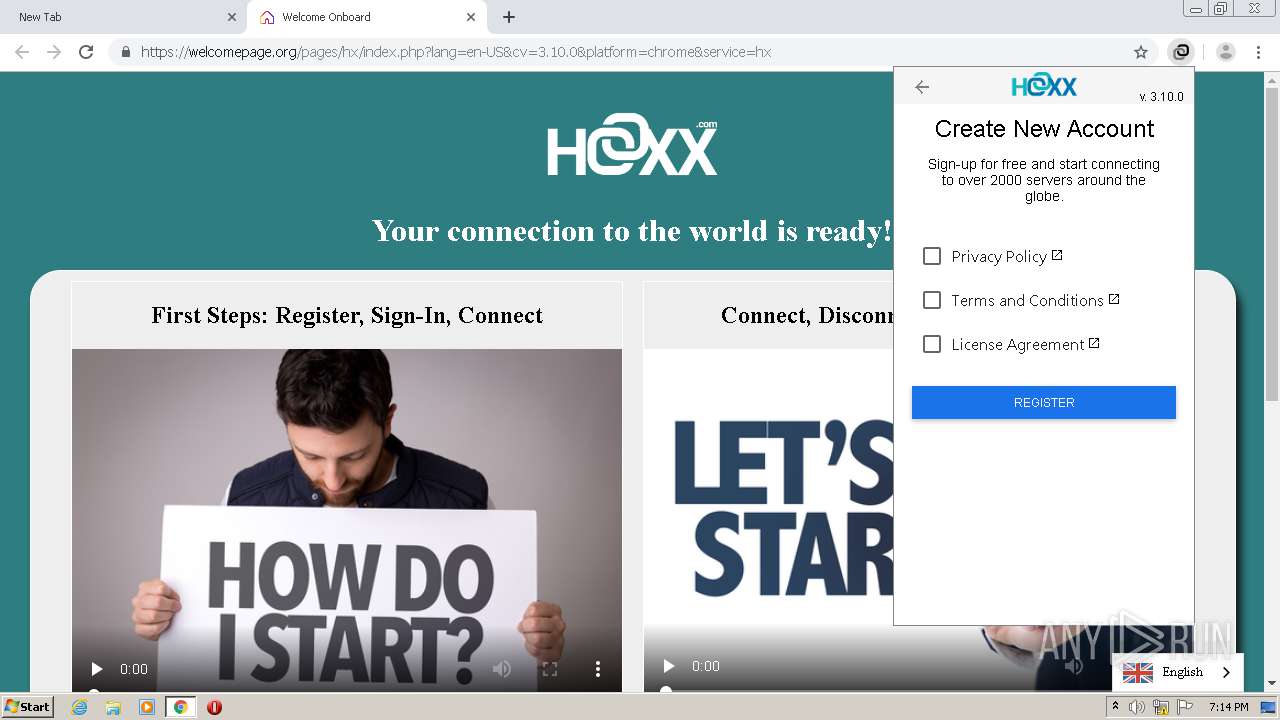This screenshot has height=720, width=1280.
Task: Tick the Terms and Conditions checkbox
Action: [932, 300]
